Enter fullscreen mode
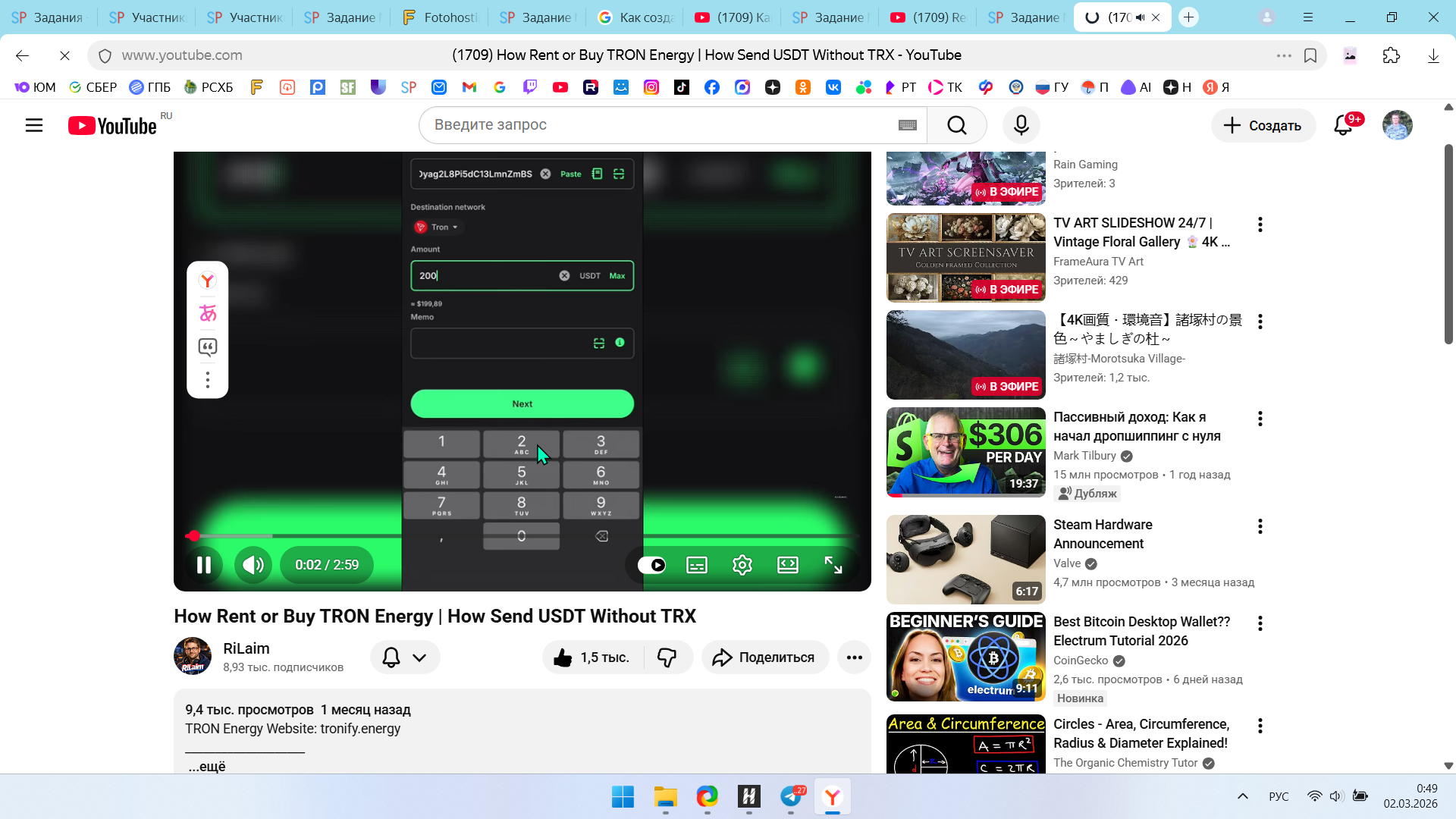1456x819 pixels. tap(833, 565)
